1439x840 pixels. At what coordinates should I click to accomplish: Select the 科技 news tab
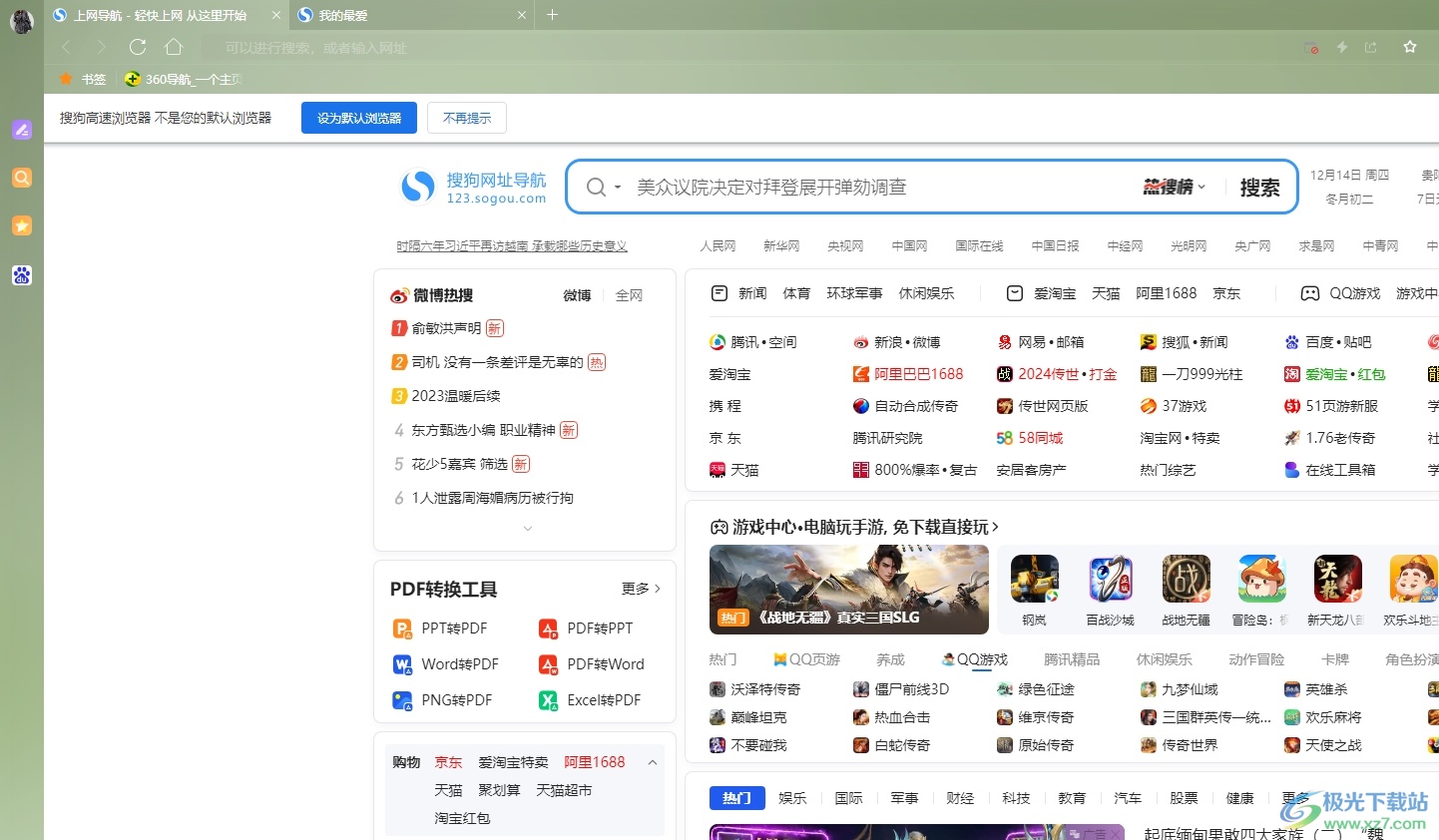(x=1016, y=798)
